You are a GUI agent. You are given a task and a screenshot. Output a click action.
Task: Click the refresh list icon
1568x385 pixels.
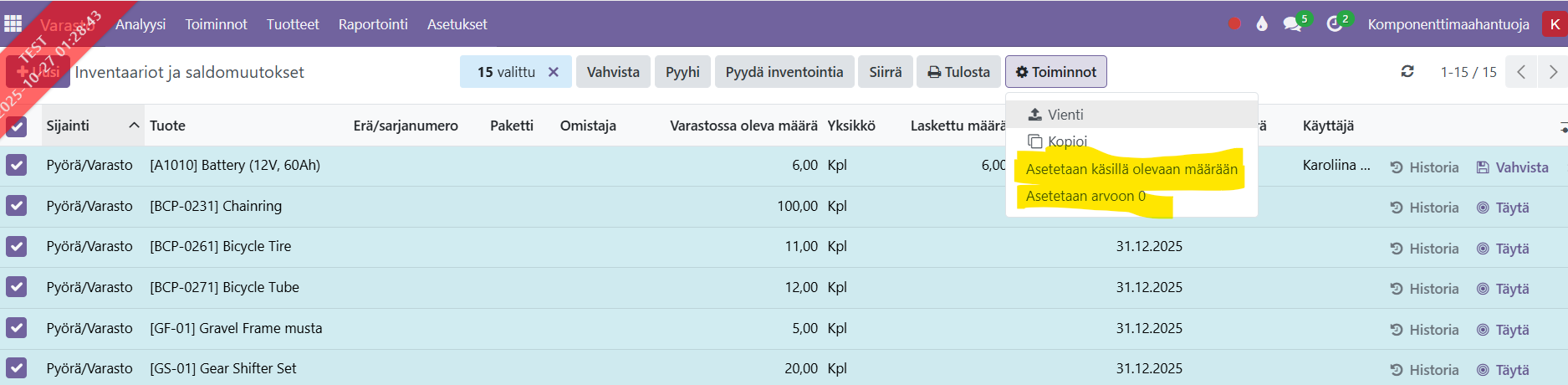click(1407, 72)
